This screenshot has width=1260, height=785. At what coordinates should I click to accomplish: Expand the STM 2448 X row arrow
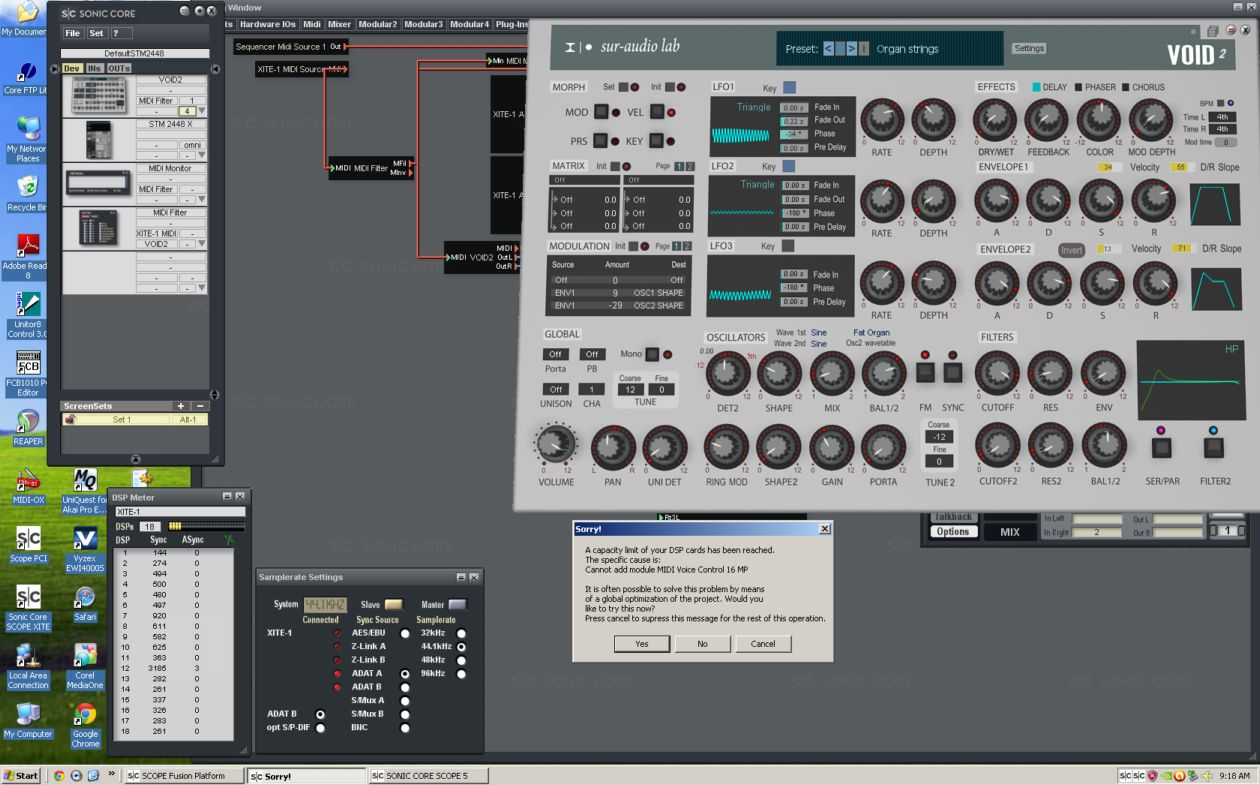[x=203, y=155]
